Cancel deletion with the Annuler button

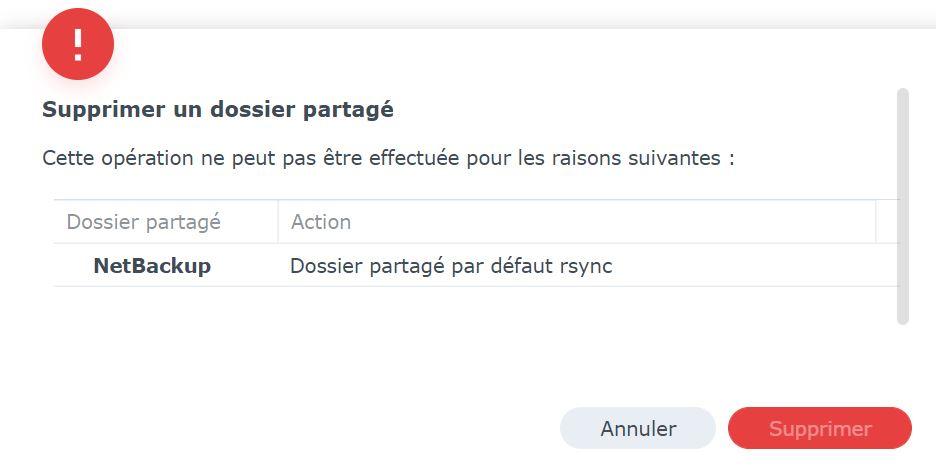click(x=638, y=428)
